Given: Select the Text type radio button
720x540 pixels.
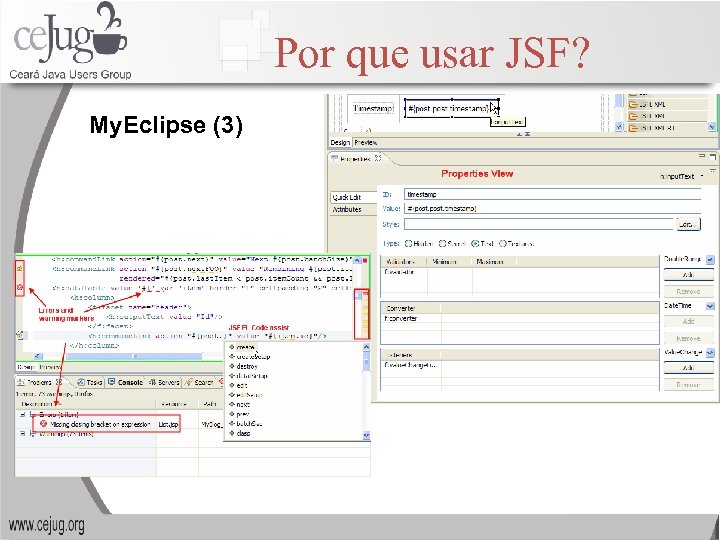Looking at the screenshot, I should [x=475, y=243].
